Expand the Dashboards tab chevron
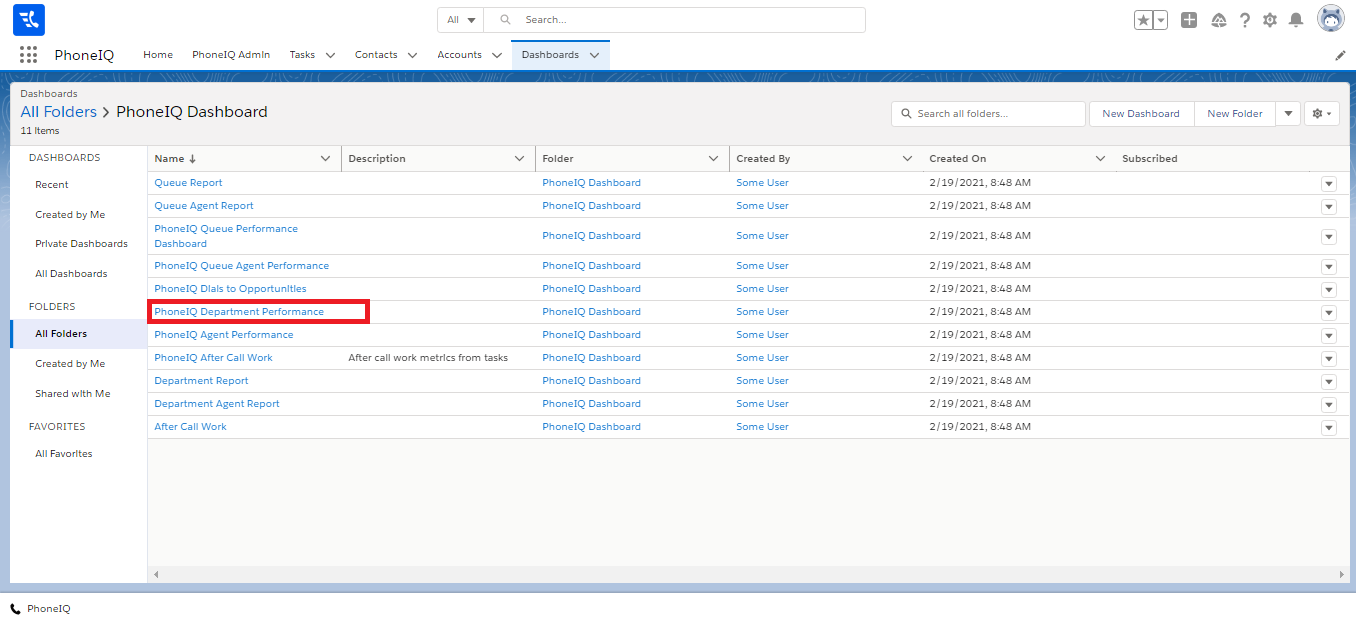 595,55
